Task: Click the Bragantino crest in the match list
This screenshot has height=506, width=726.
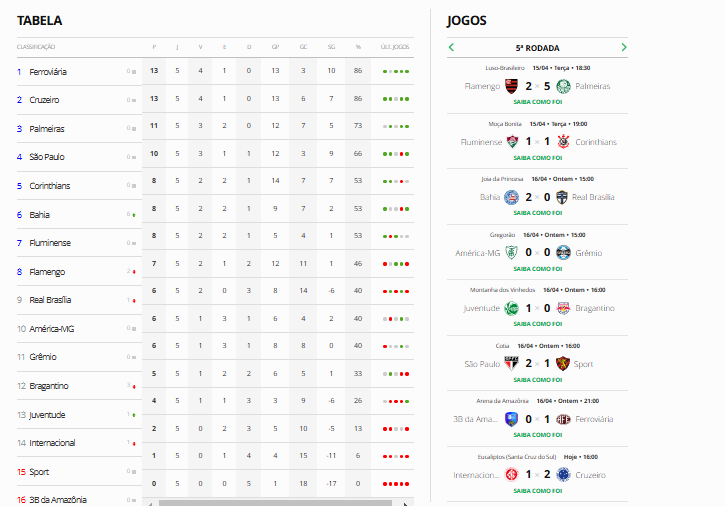Action: coord(563,308)
